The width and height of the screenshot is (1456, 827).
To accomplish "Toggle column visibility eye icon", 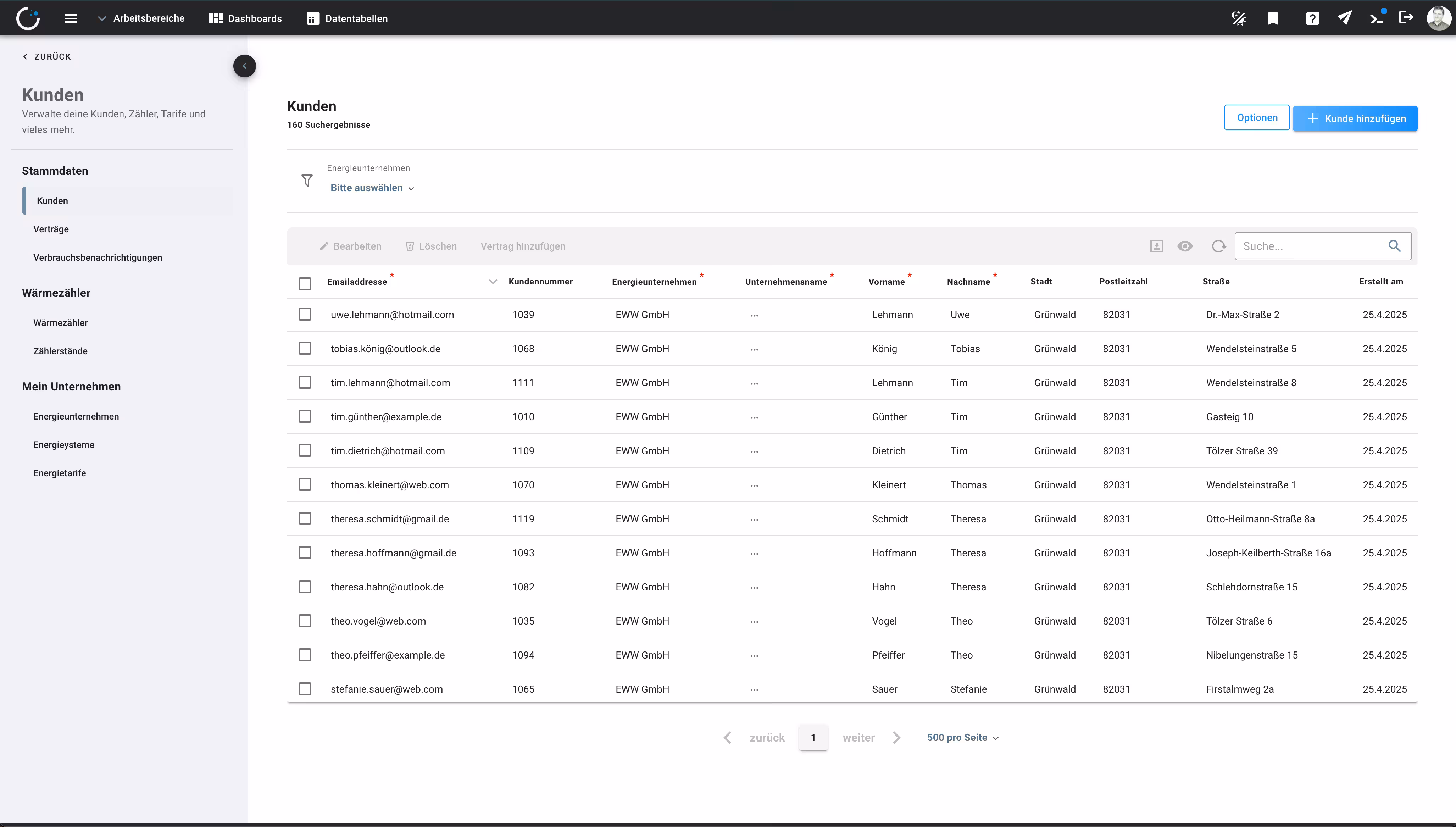I will click(1185, 246).
